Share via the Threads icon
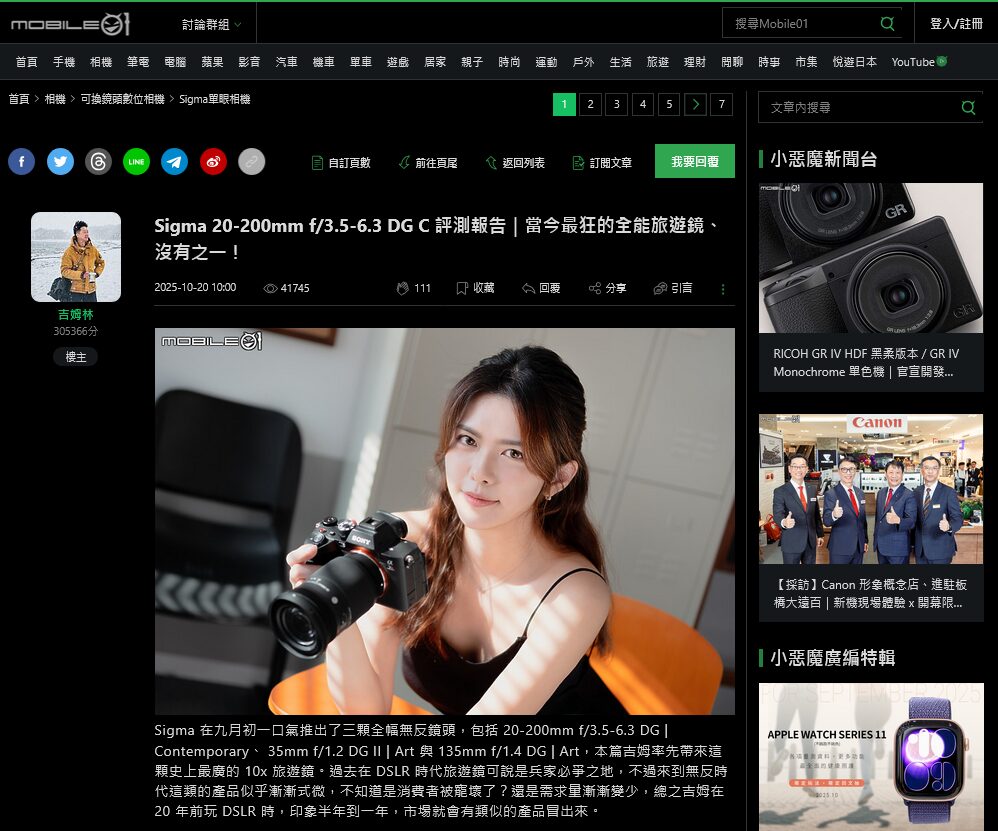 click(x=98, y=161)
